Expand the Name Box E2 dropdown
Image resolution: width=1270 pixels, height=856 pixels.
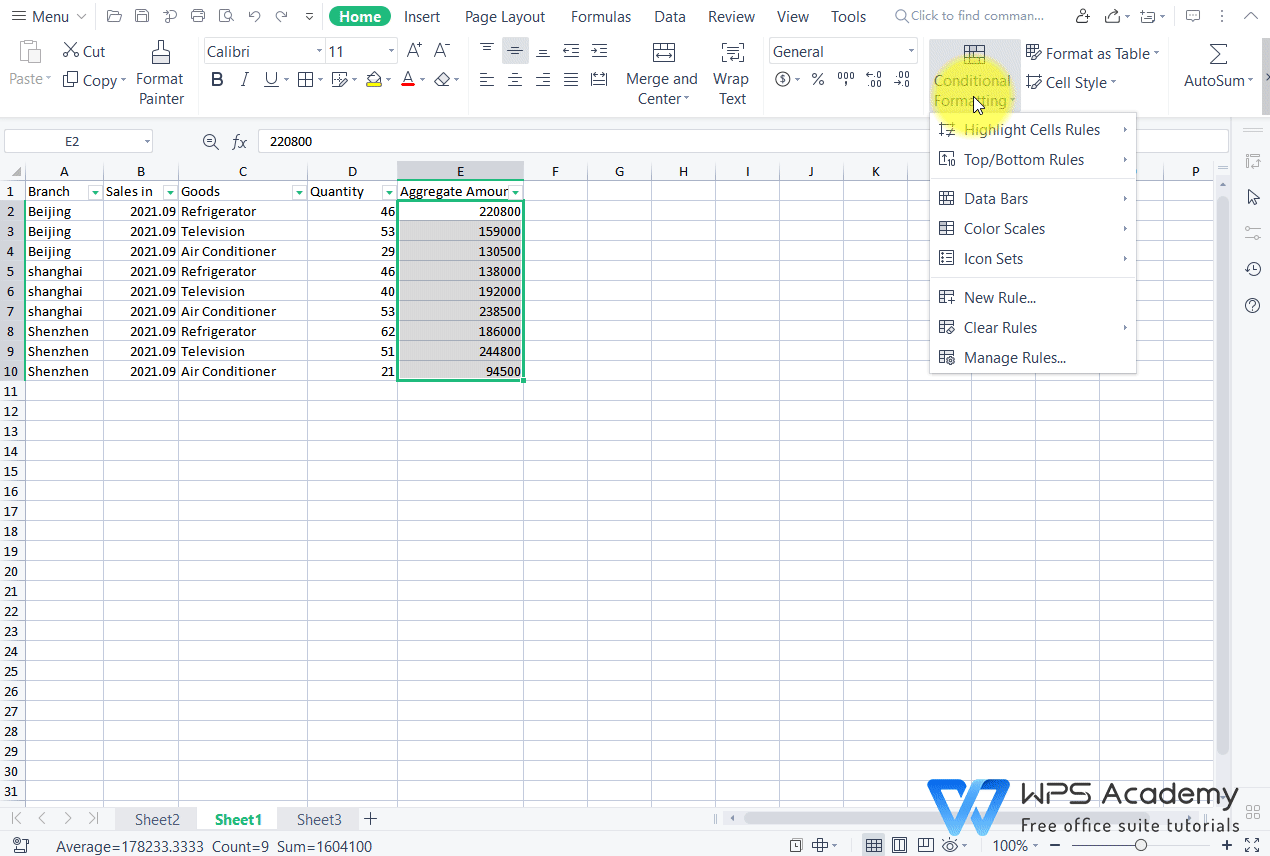tap(147, 142)
